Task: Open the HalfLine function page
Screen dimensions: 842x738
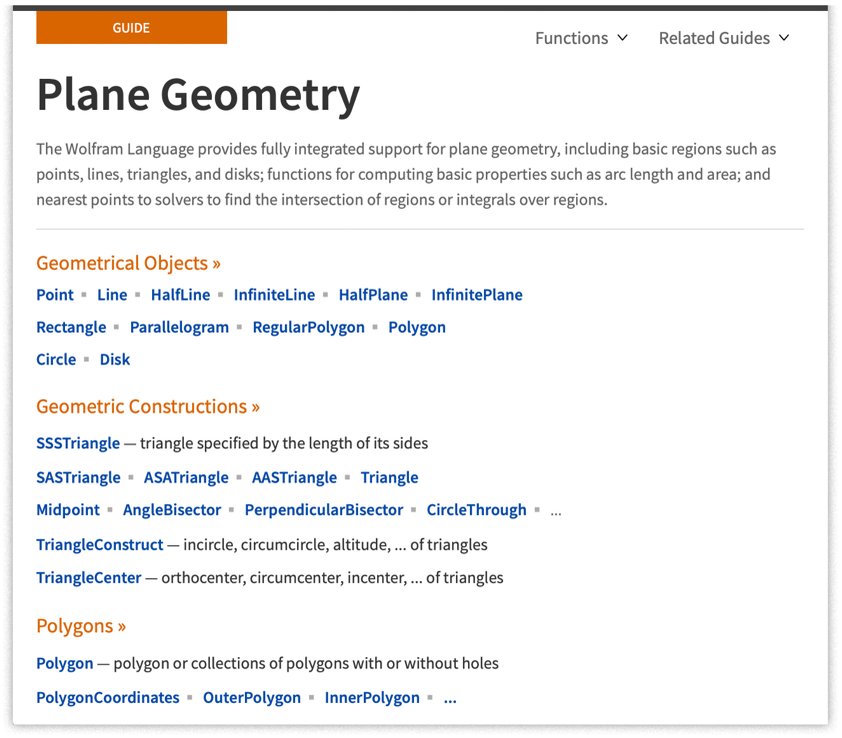Action: 180,295
